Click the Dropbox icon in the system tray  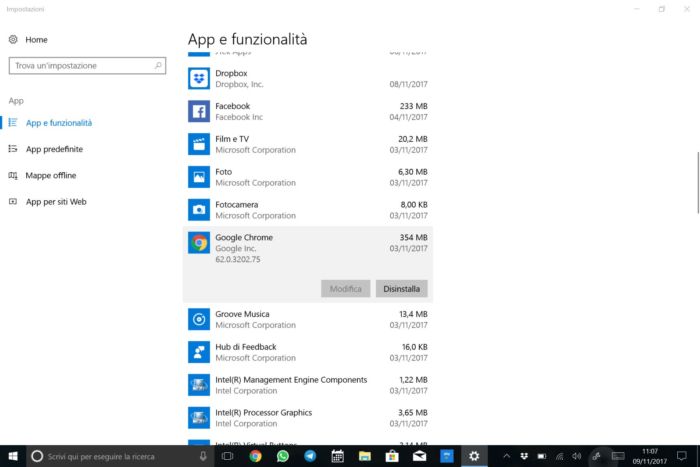pyautogui.click(x=524, y=456)
